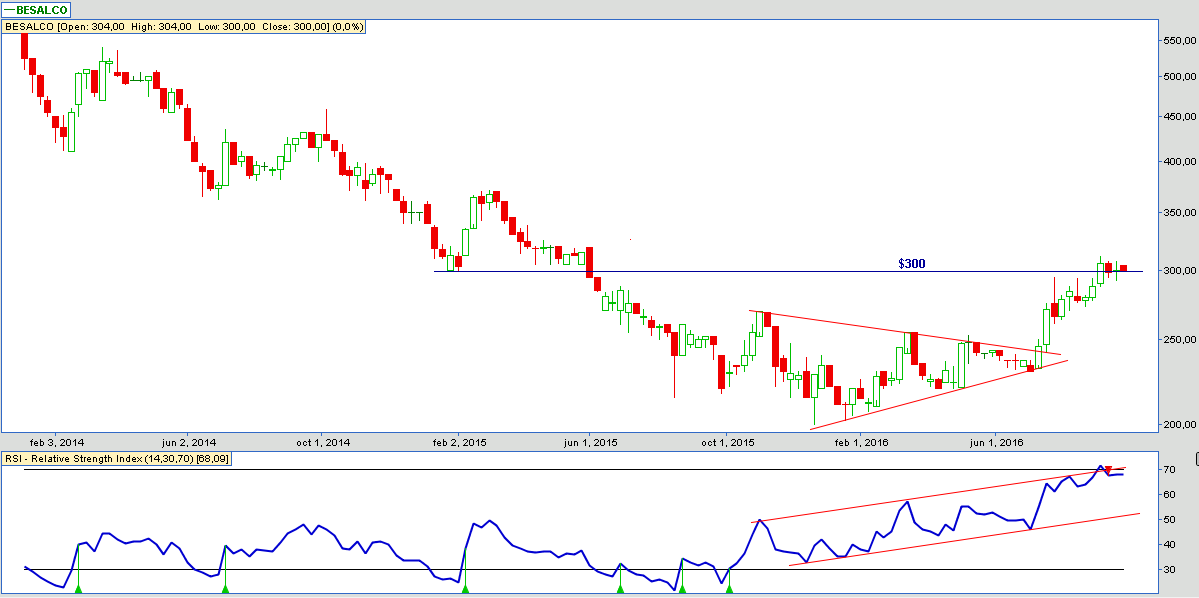Click the jun 1, 2016 date label
The image size is (1199, 598).
point(995,442)
